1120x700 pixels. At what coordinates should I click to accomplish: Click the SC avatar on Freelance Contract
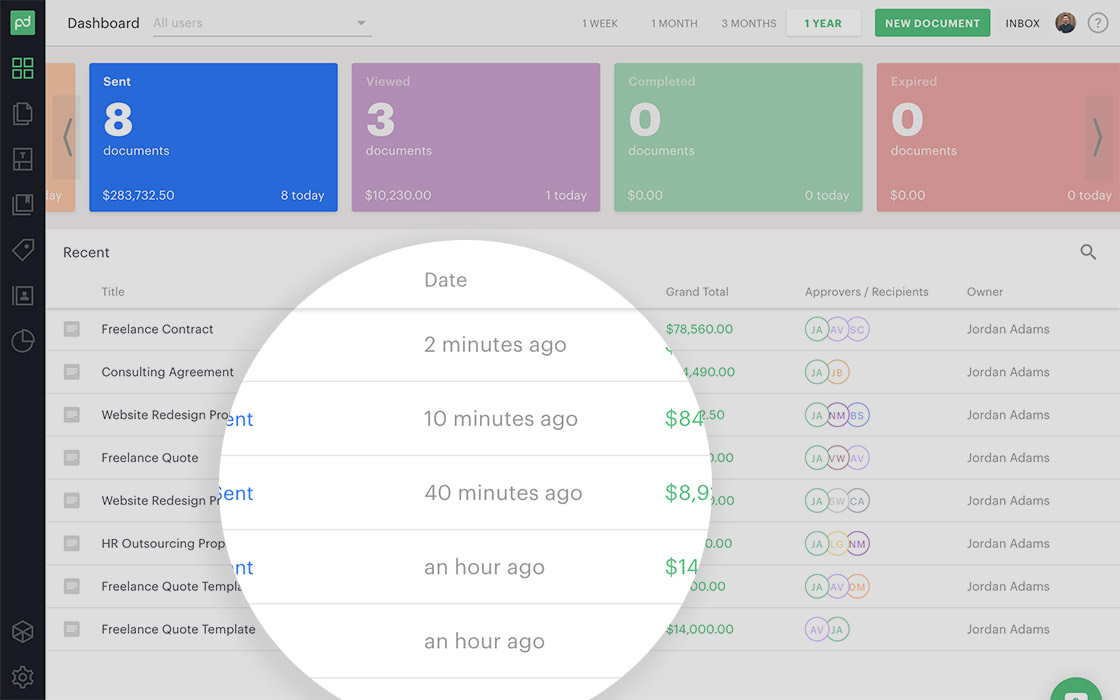click(x=857, y=329)
